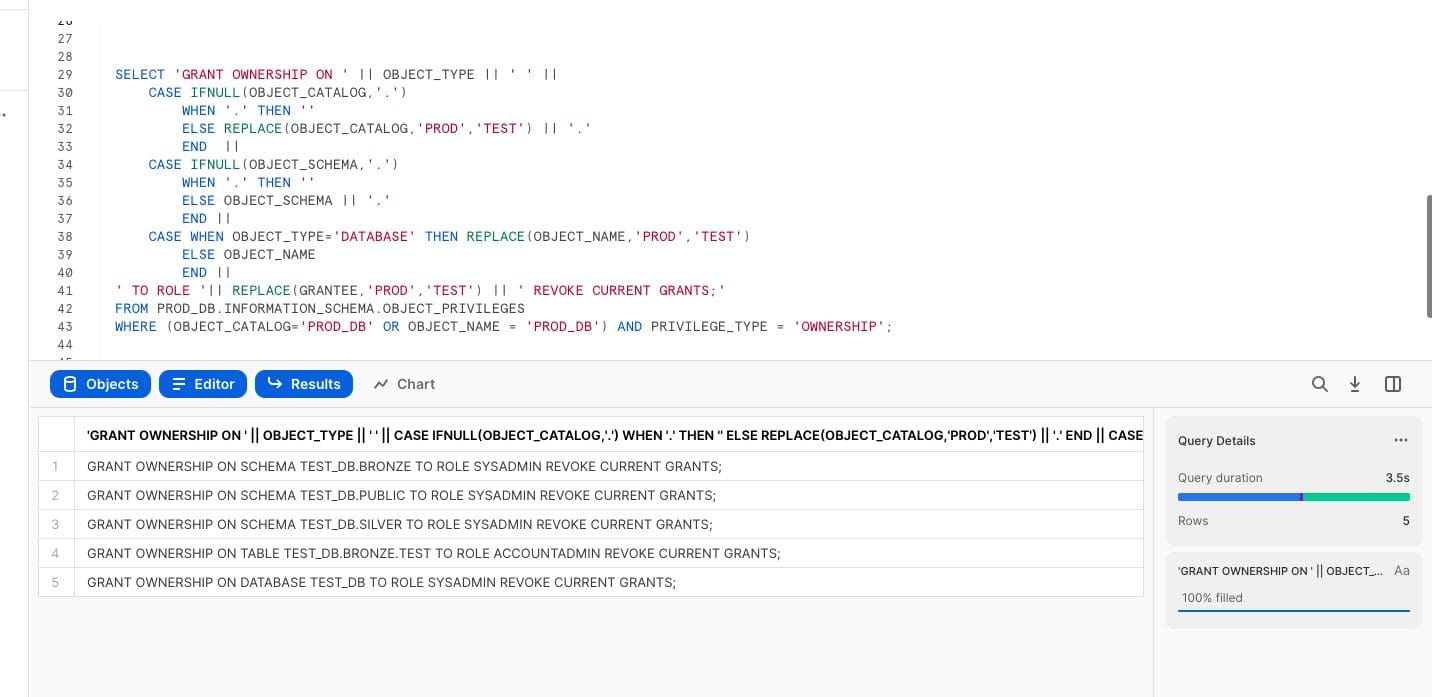Expand the GRANT OWNERSHIP column statistics card

(x=1280, y=571)
